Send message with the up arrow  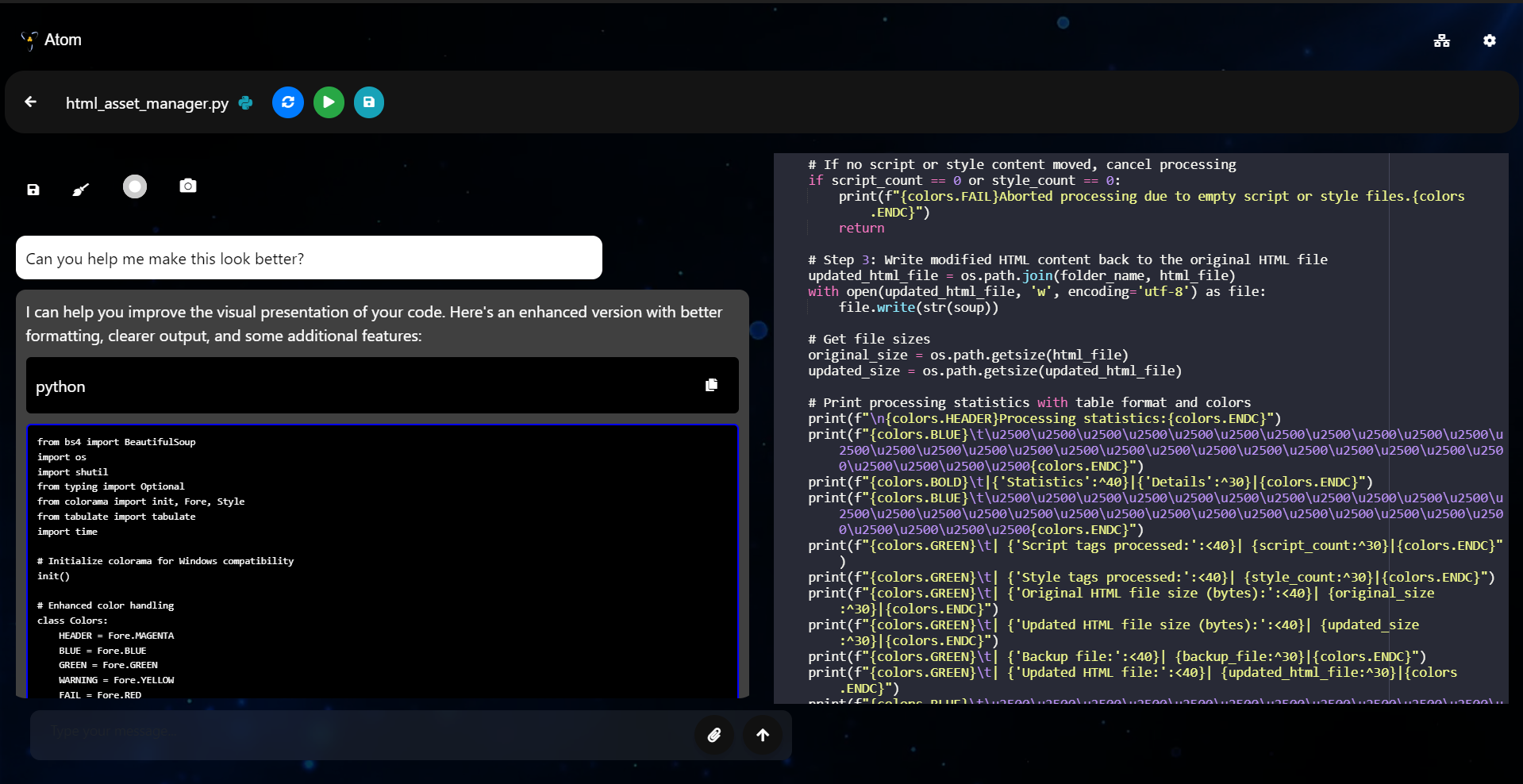[763, 735]
